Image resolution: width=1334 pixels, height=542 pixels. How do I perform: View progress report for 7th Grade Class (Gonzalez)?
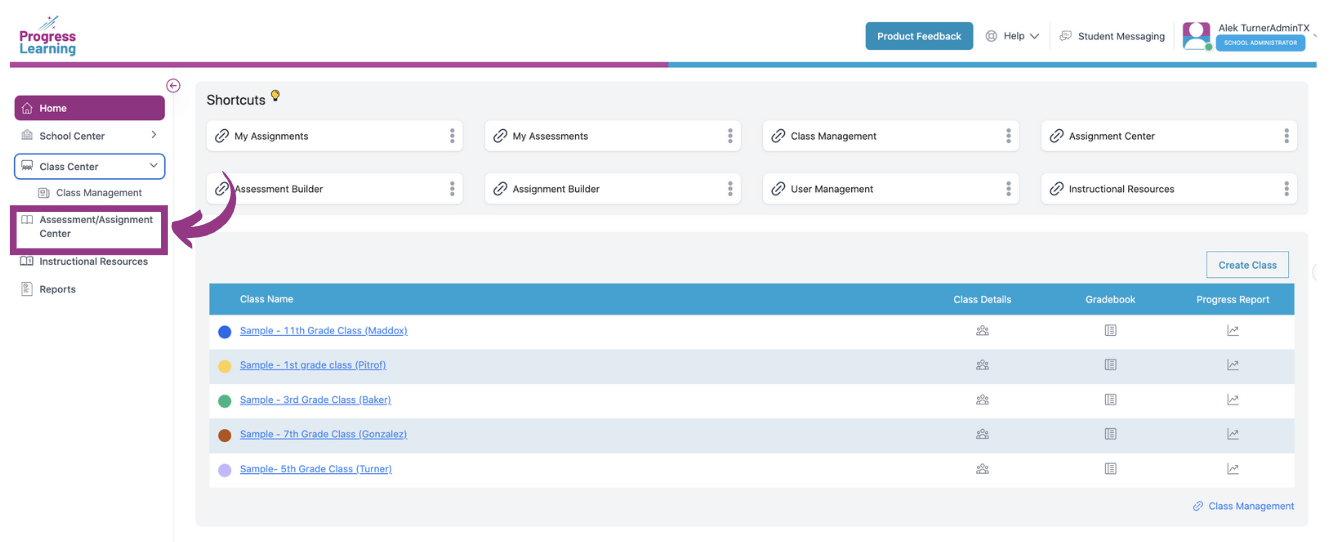pyautogui.click(x=1233, y=434)
